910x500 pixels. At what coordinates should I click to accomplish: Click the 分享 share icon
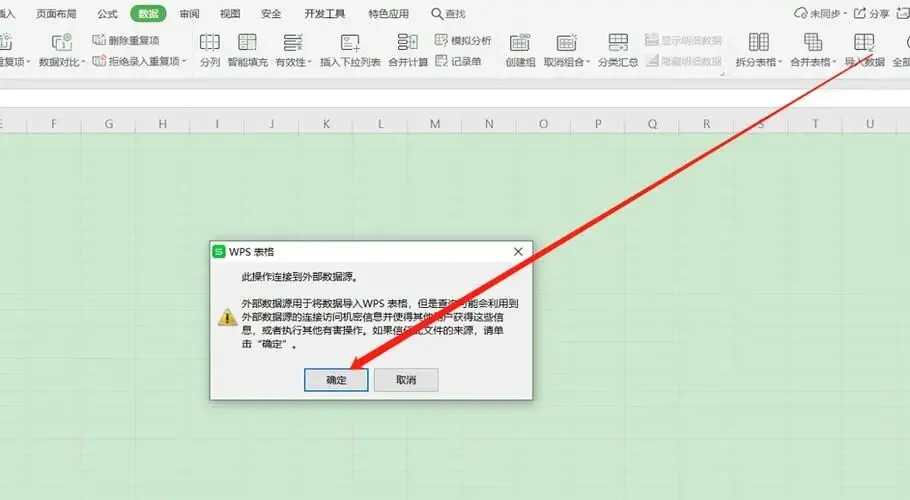(860, 13)
